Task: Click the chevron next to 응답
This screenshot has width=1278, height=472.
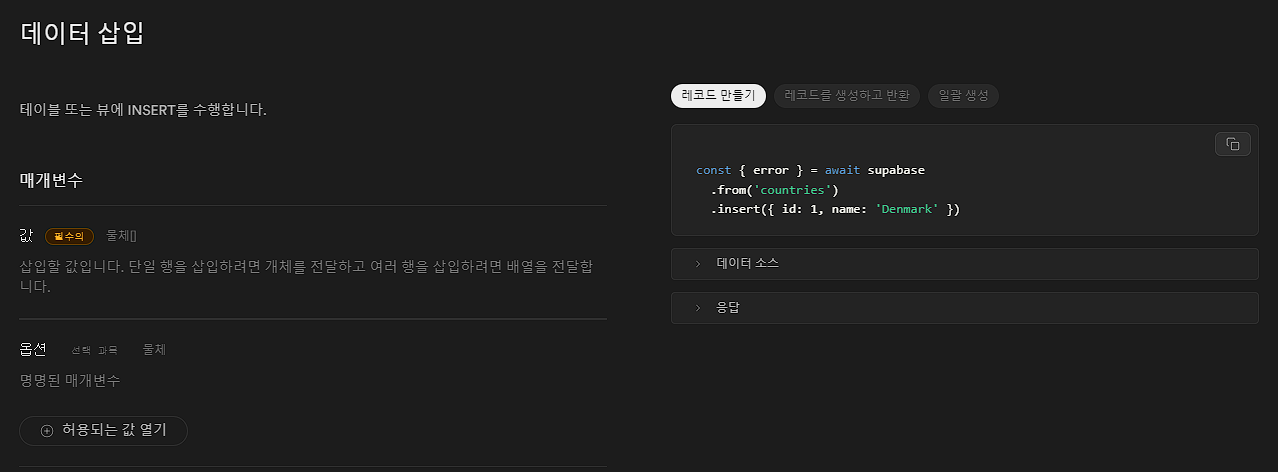Action: pyautogui.click(x=697, y=308)
